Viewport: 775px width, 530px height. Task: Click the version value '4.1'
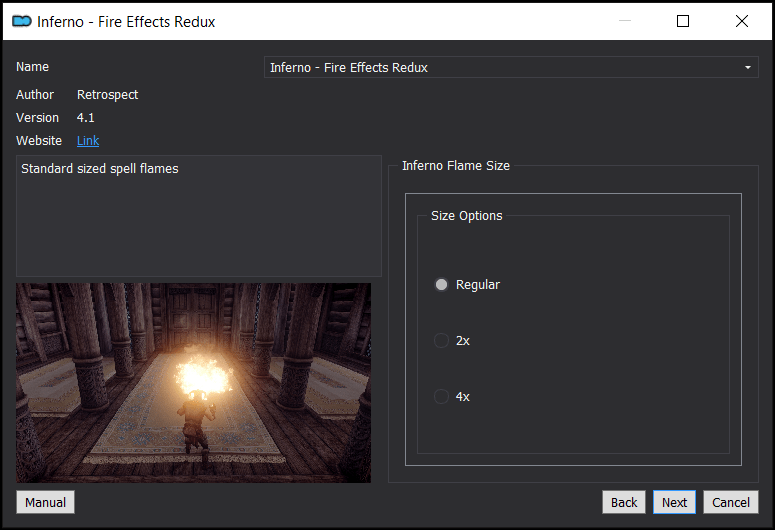click(x=86, y=118)
